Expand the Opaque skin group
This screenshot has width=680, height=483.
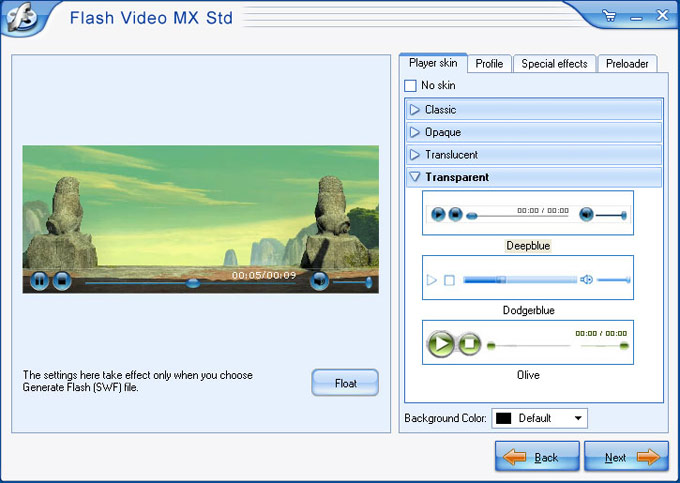[534, 132]
